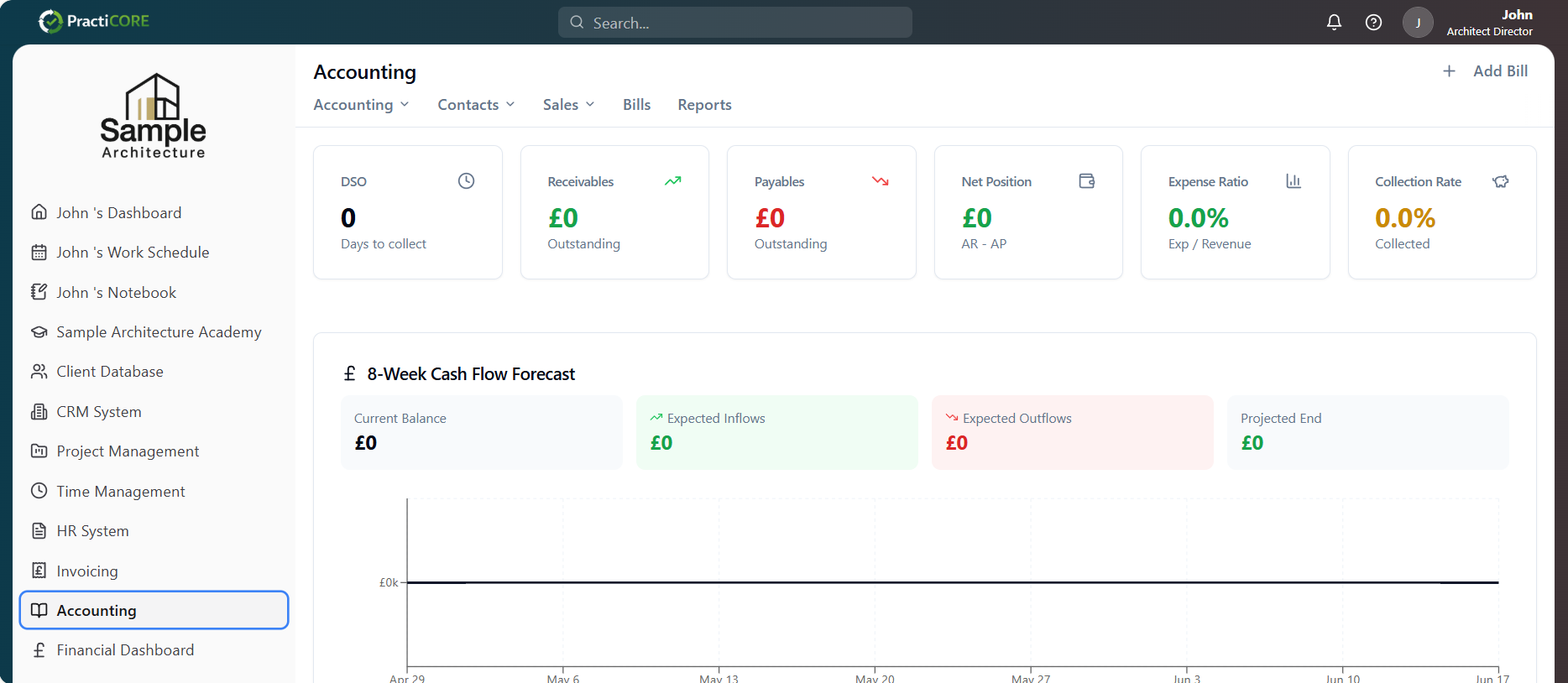Click the Collection Rate piggy bank icon
The width and height of the screenshot is (1568, 683).
(x=1501, y=181)
